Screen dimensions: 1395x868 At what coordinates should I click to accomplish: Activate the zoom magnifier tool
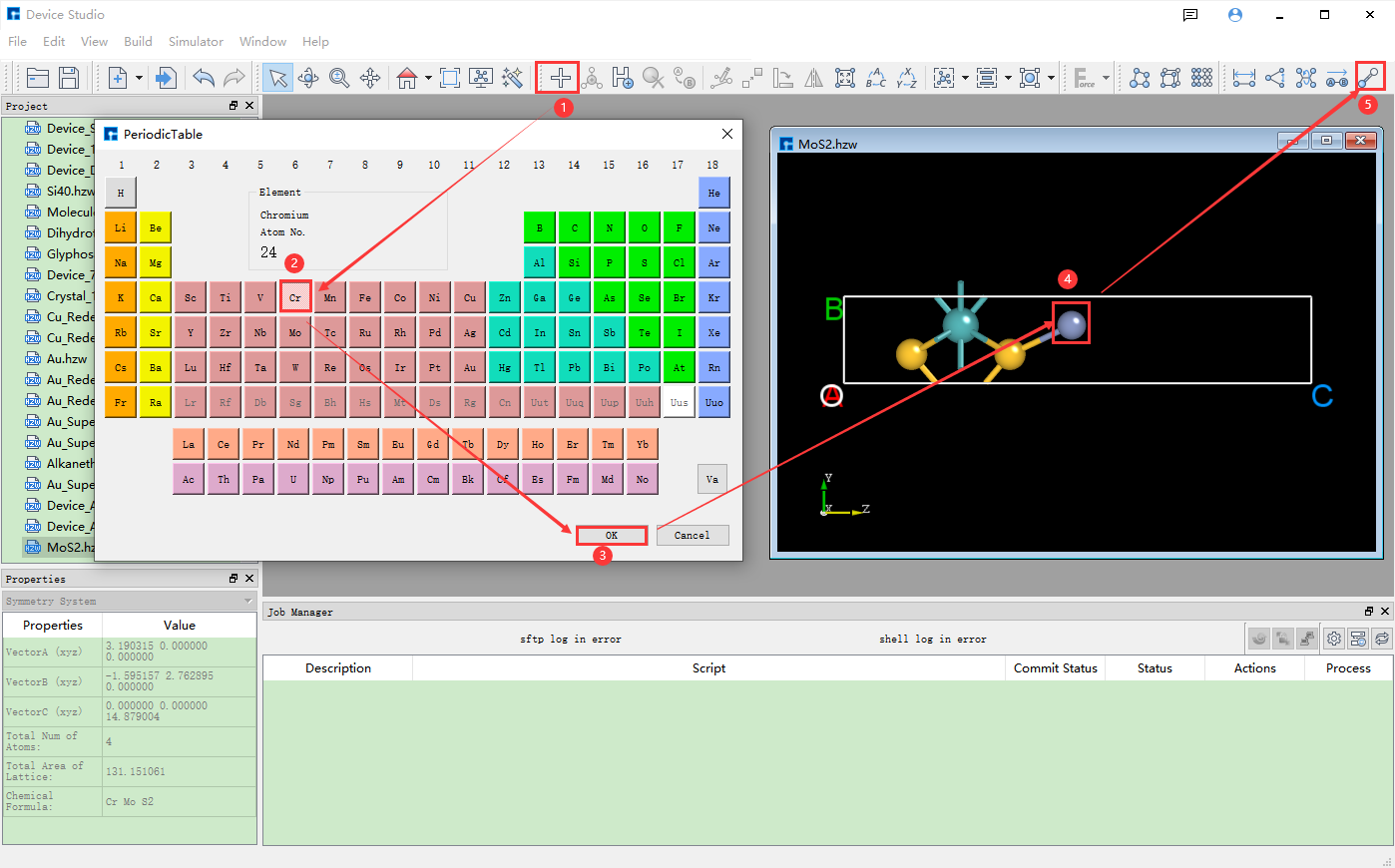coord(339,78)
